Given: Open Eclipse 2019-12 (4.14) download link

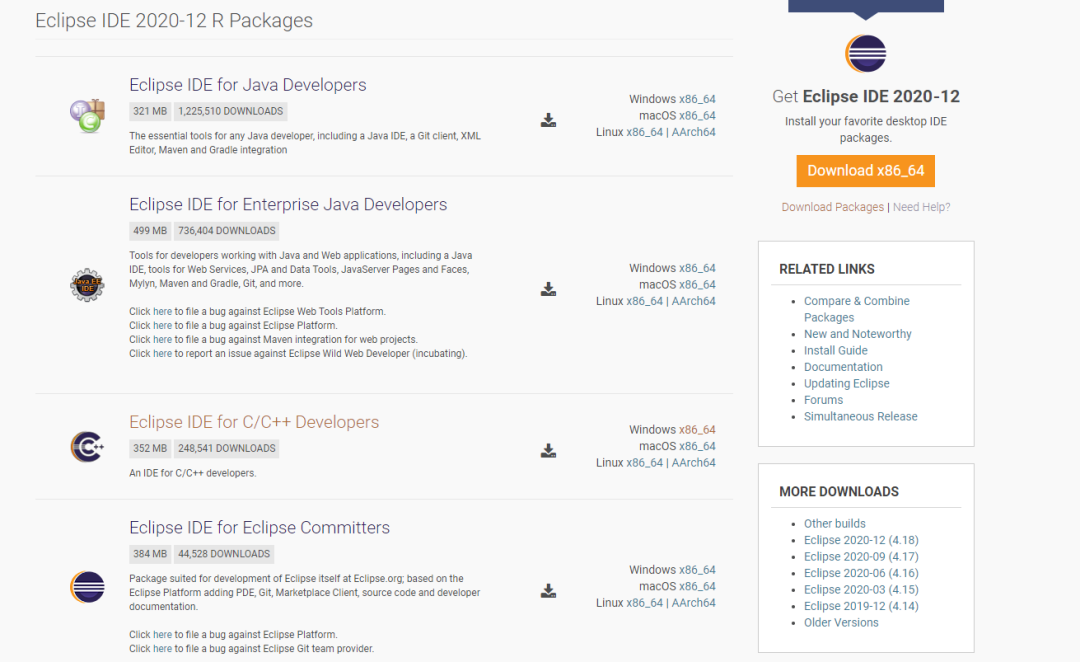Looking at the screenshot, I should (x=861, y=606).
